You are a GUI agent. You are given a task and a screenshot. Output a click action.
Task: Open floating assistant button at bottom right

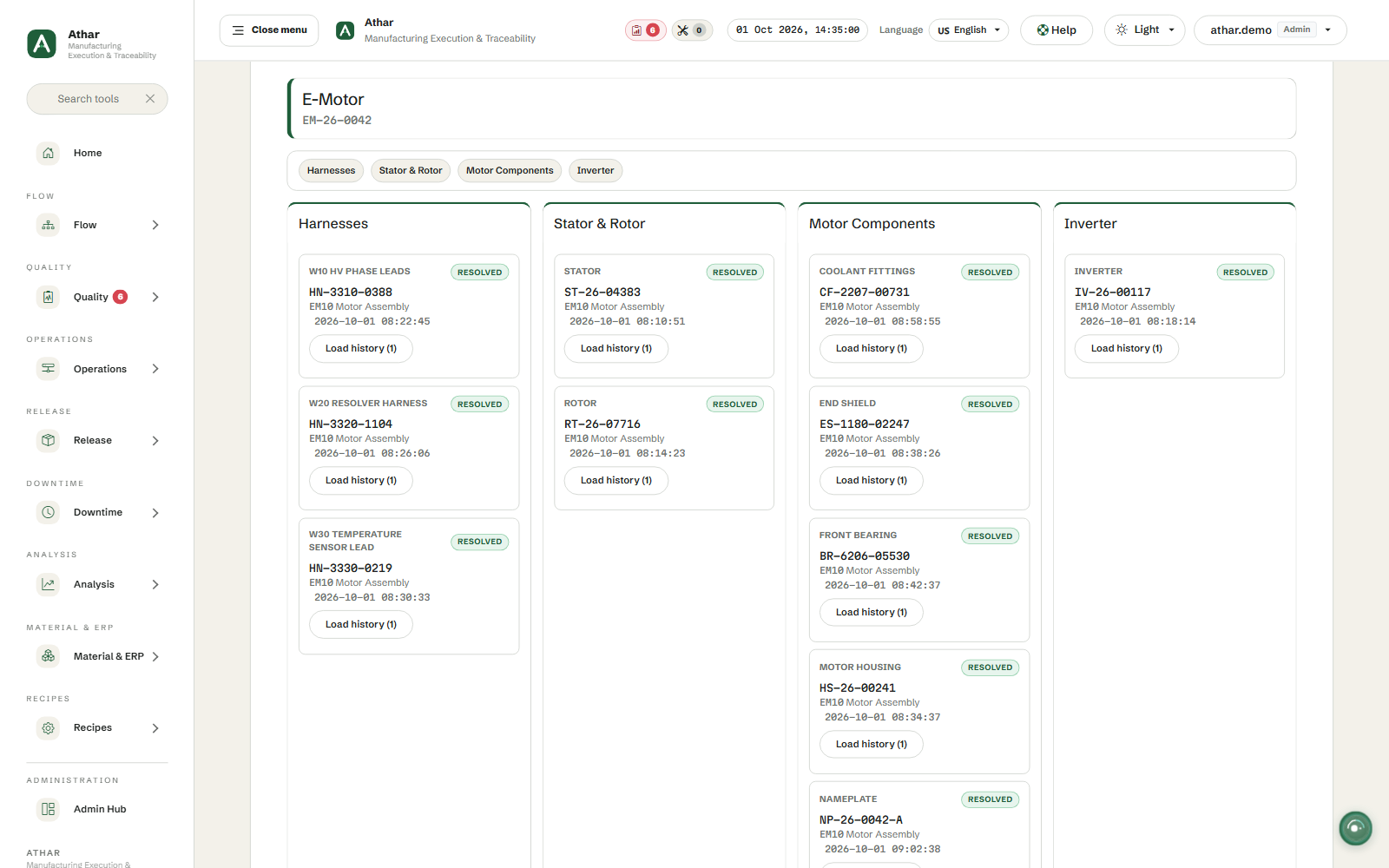1355,828
